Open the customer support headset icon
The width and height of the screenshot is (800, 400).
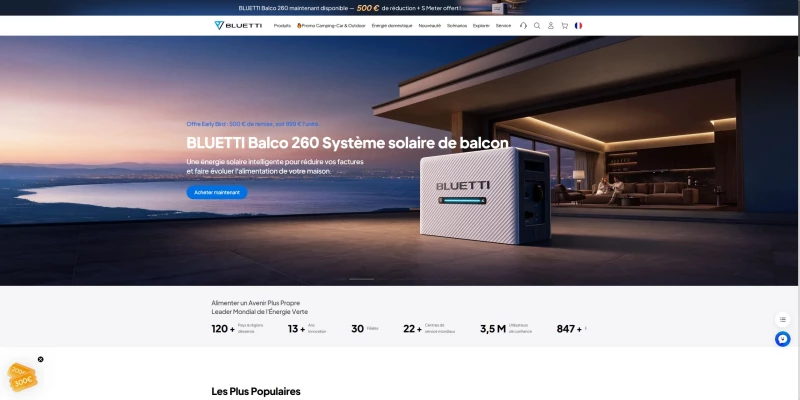pyautogui.click(x=523, y=26)
